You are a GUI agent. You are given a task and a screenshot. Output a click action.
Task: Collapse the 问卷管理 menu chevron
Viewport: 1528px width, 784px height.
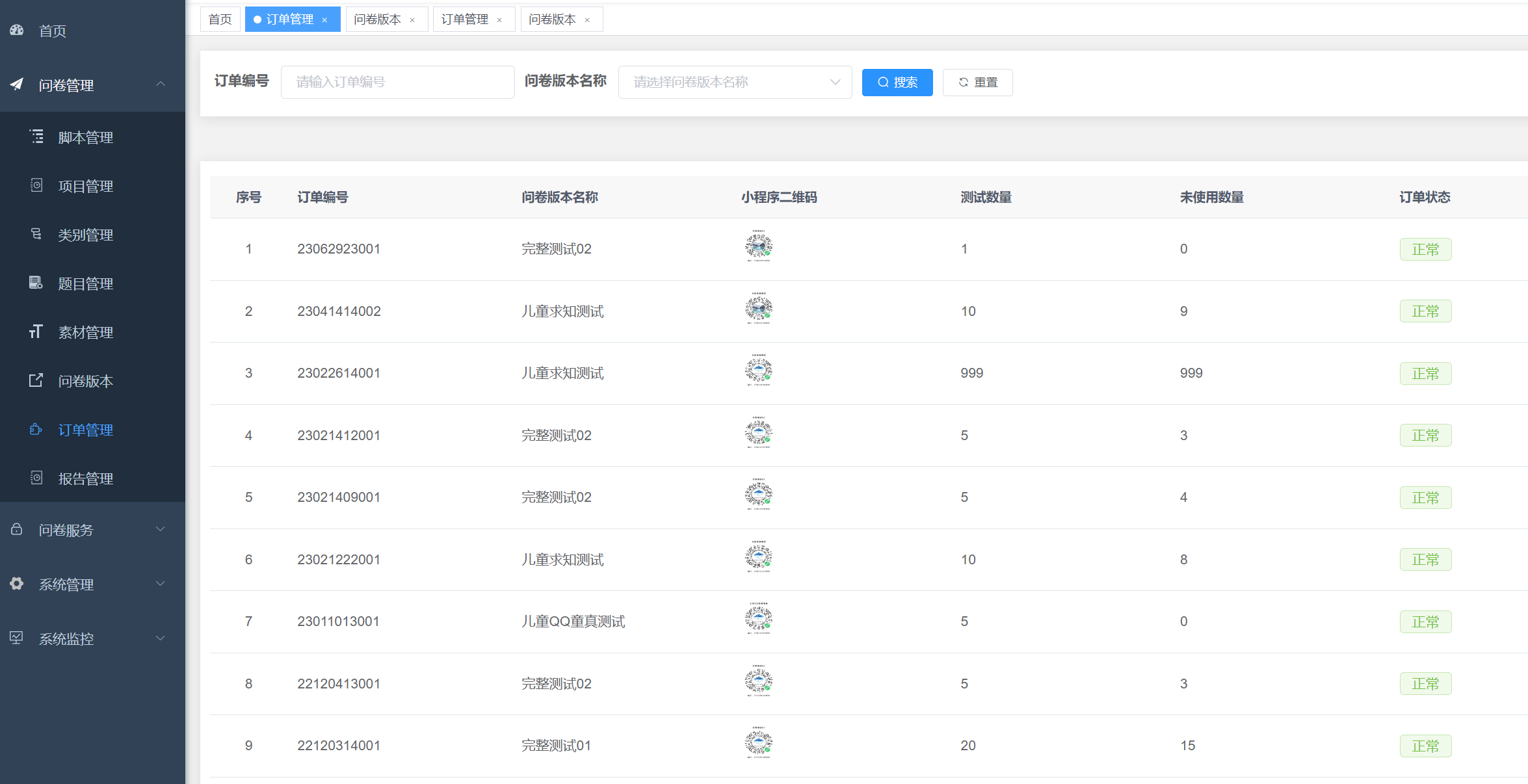point(161,84)
